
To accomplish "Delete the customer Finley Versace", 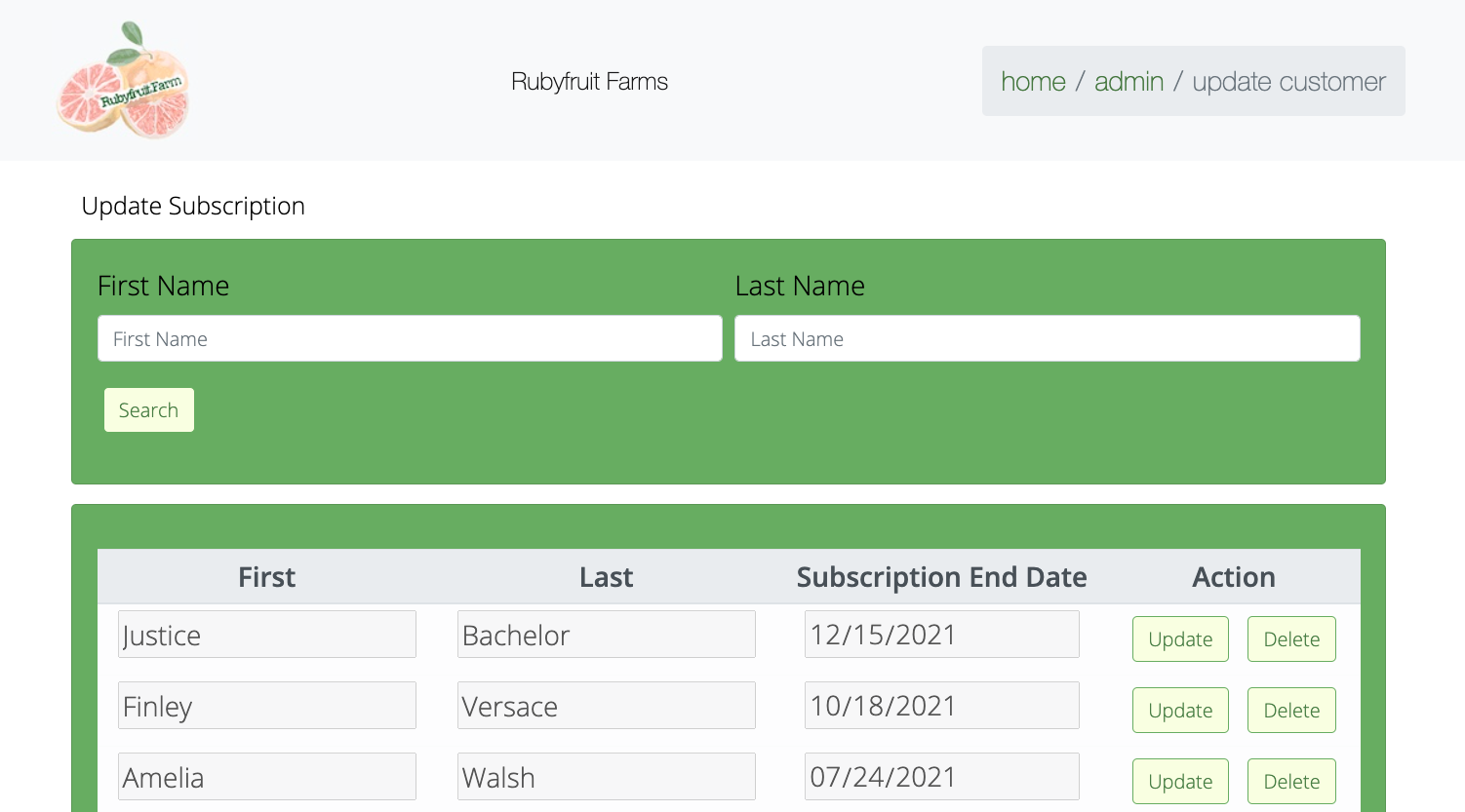I will pyautogui.click(x=1291, y=710).
